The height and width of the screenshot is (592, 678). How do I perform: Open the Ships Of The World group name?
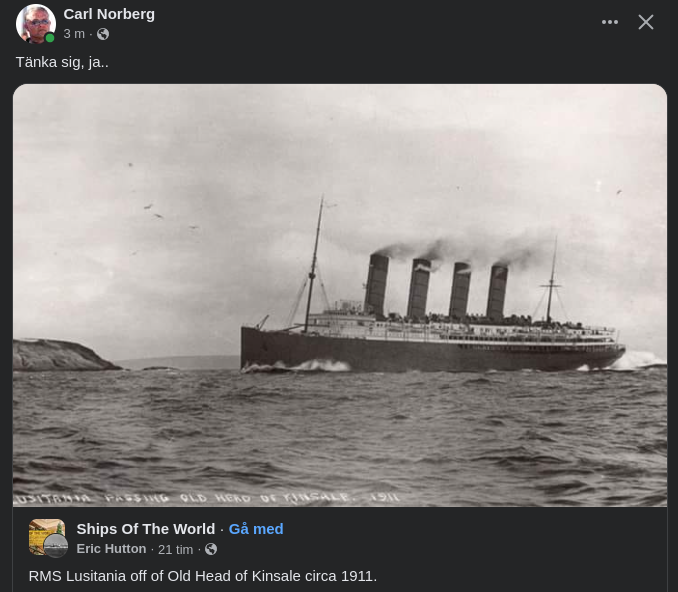[x=146, y=529]
